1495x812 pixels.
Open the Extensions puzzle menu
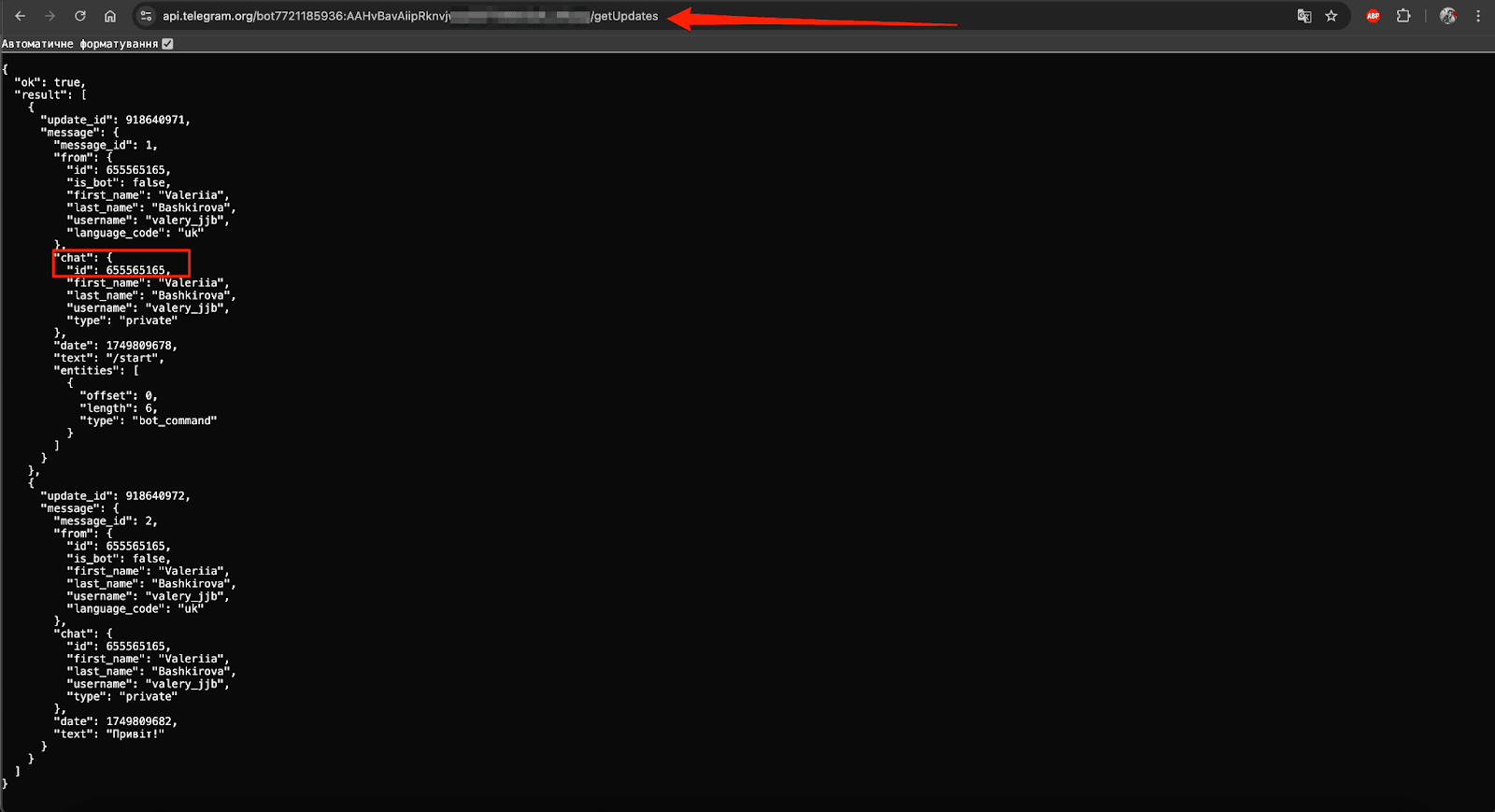tap(1403, 16)
